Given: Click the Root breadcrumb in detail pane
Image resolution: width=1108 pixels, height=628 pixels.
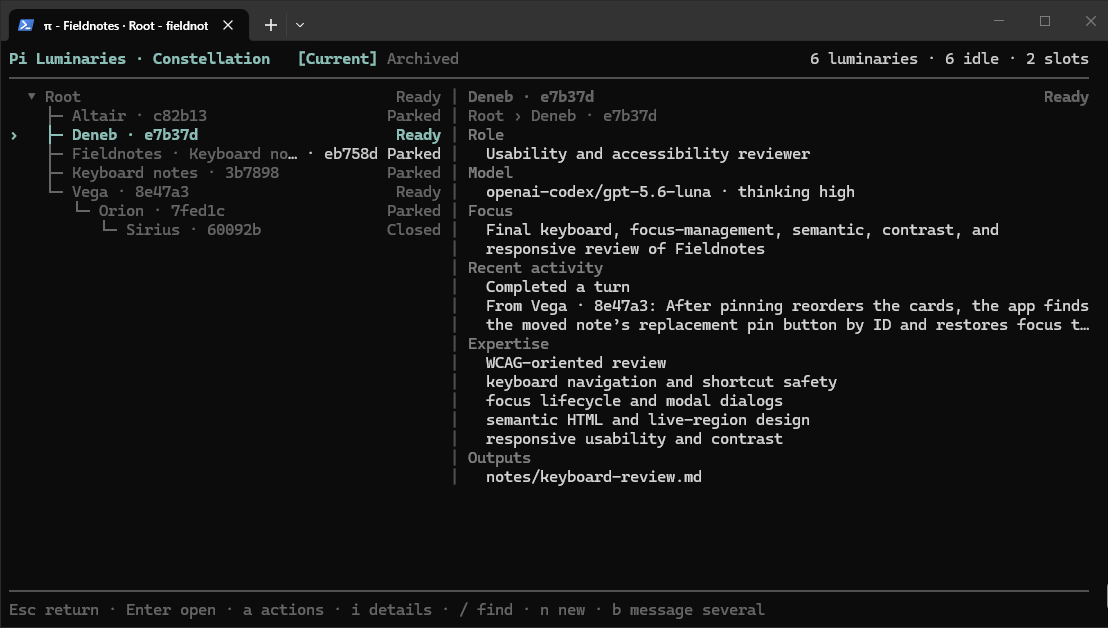Looking at the screenshot, I should coord(485,116).
